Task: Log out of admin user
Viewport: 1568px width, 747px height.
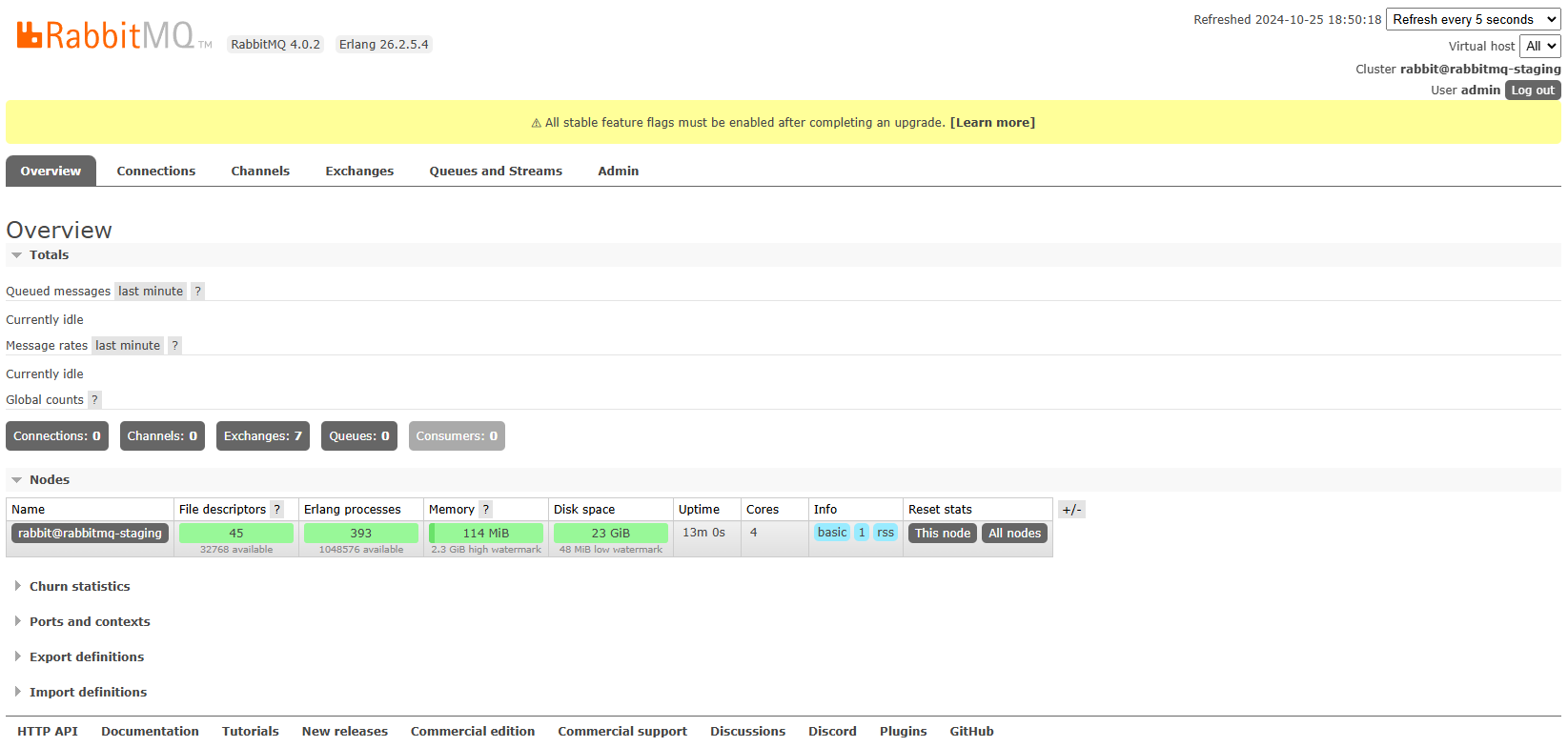Action: click(1533, 91)
